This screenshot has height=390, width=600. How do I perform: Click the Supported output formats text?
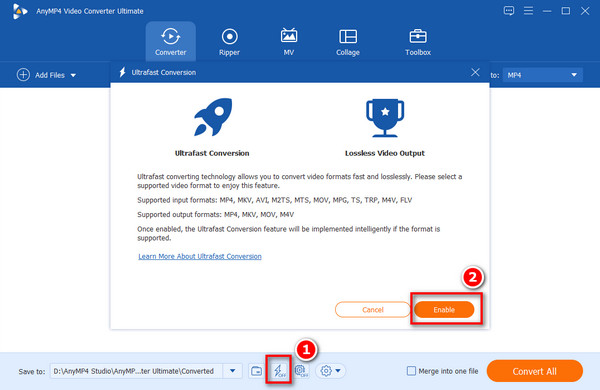tap(215, 214)
